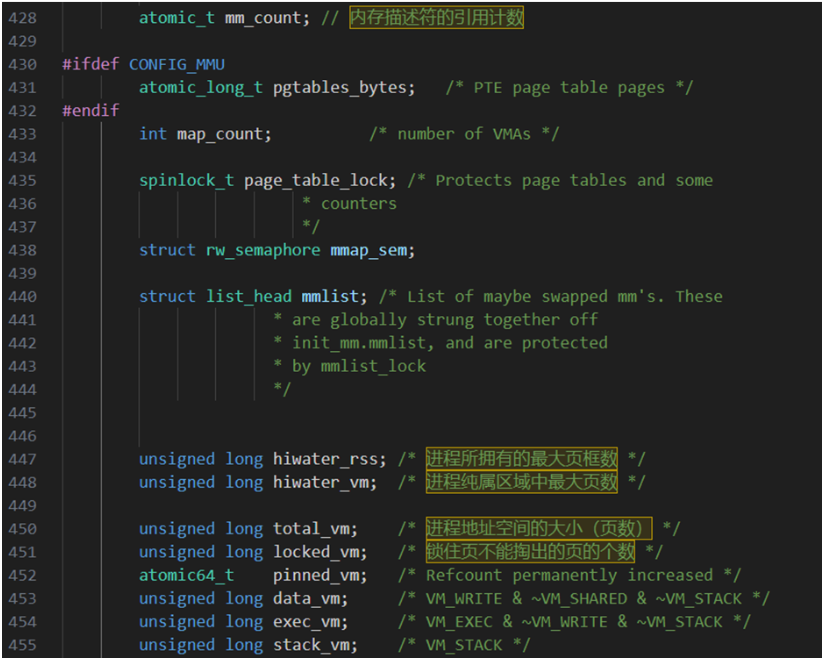Click line number 430 in the gutter
This screenshot has height=658, width=825.
click(x=23, y=64)
